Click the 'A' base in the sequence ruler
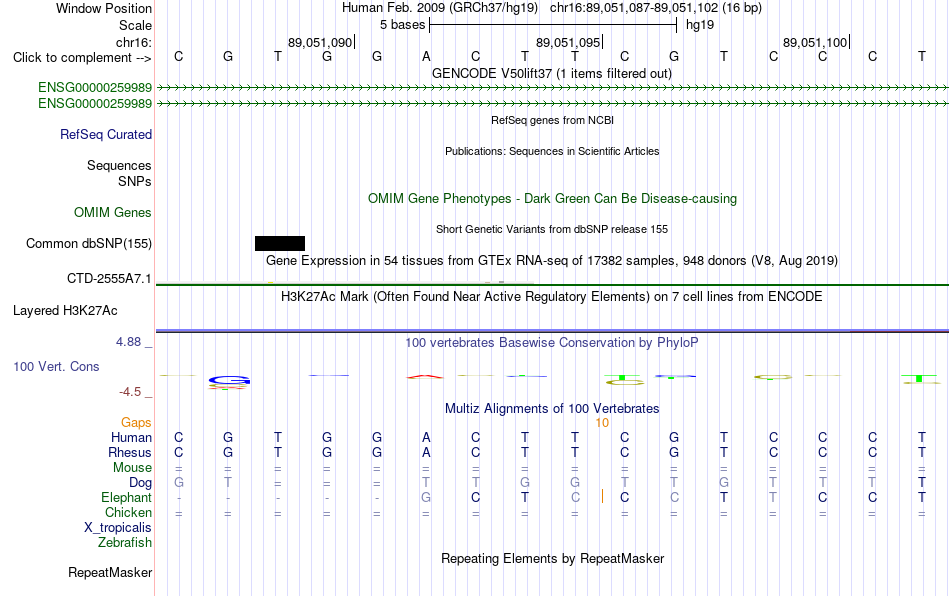Viewport: 950px width, 596px height. [426, 56]
